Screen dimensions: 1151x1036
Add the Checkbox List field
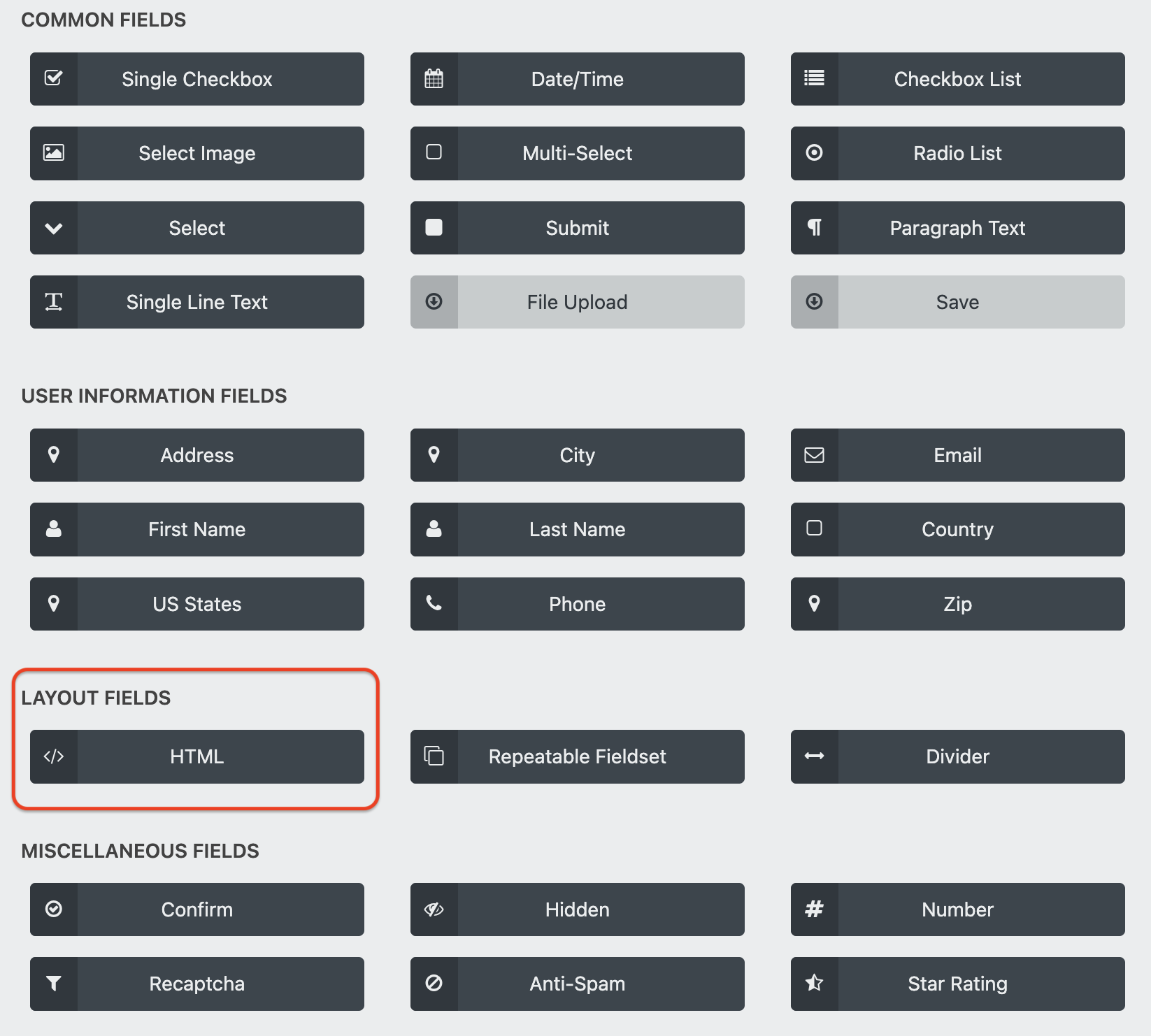pyautogui.click(x=957, y=79)
